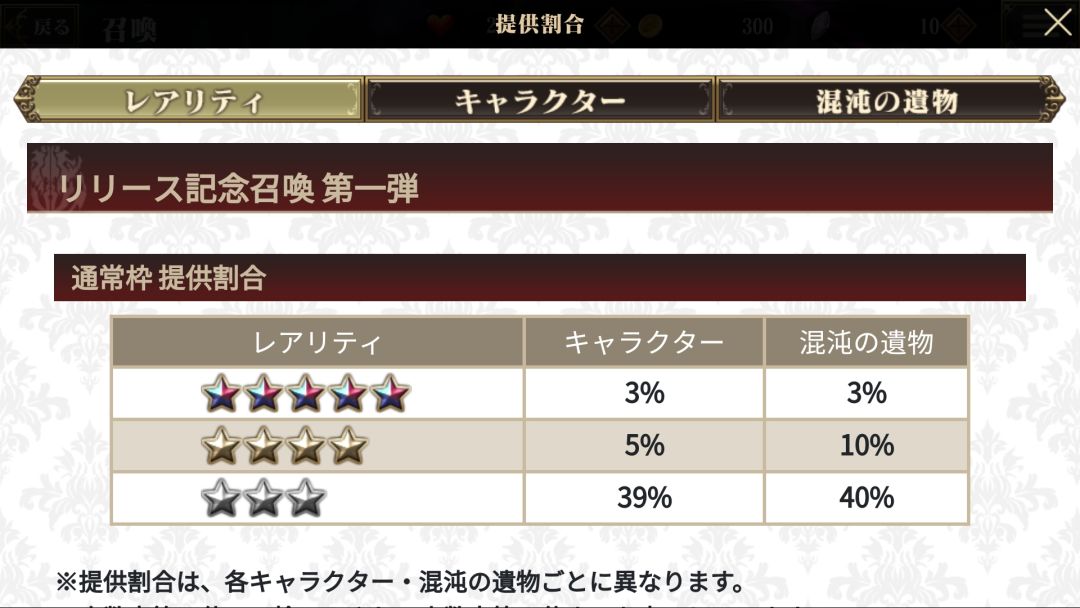Click the リリース記念召喚 第一弾 banner header
Screen dimensions: 1080x608
pos(540,178)
